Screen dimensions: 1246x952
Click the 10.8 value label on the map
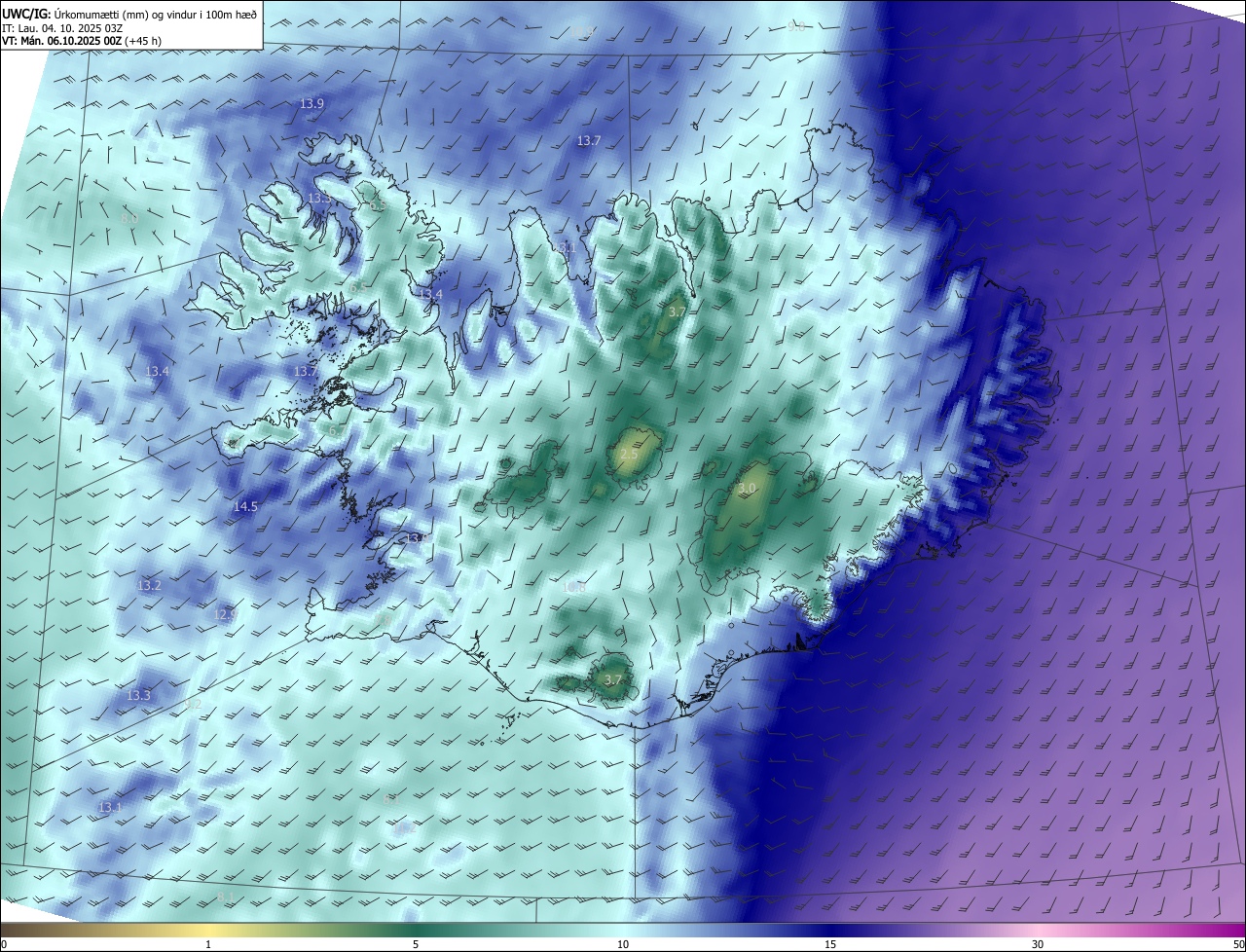pyautogui.click(x=574, y=587)
